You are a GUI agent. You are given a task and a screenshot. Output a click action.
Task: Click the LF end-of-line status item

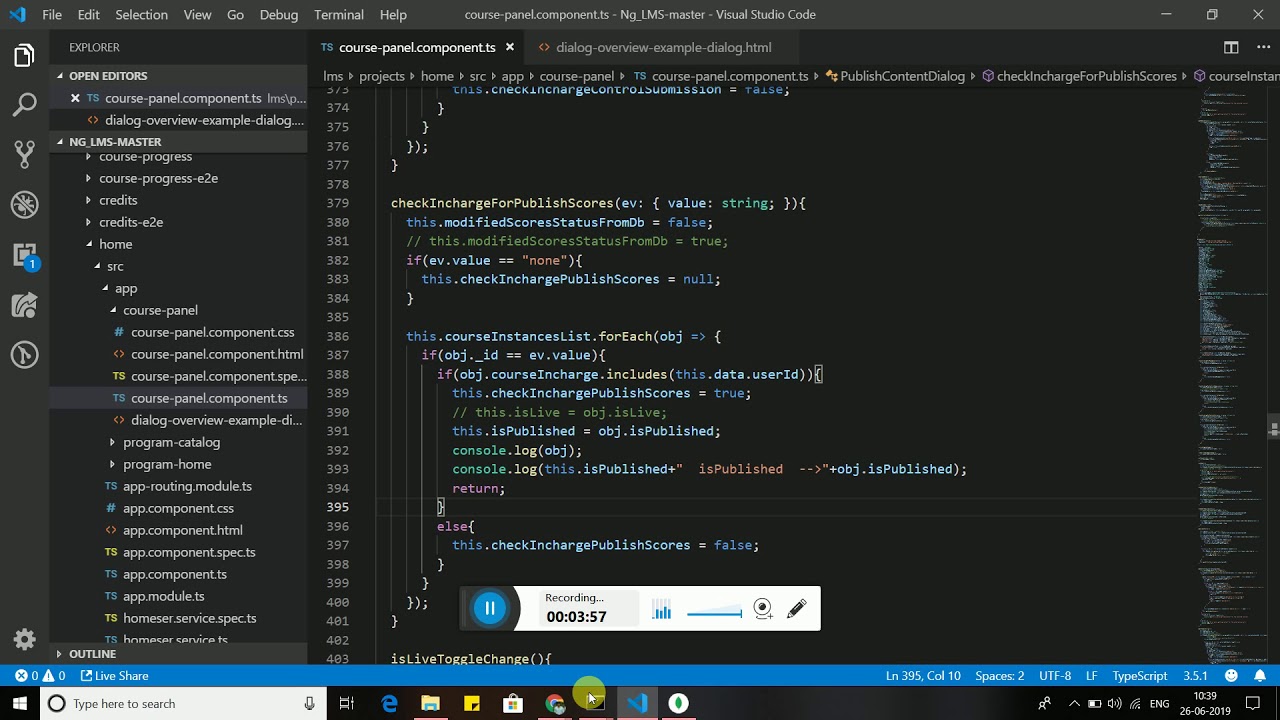pos(1092,676)
